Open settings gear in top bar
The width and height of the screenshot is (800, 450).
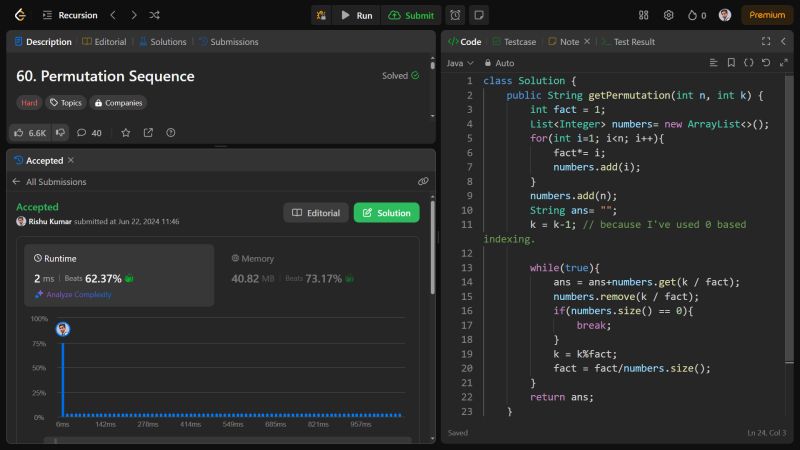tap(668, 15)
